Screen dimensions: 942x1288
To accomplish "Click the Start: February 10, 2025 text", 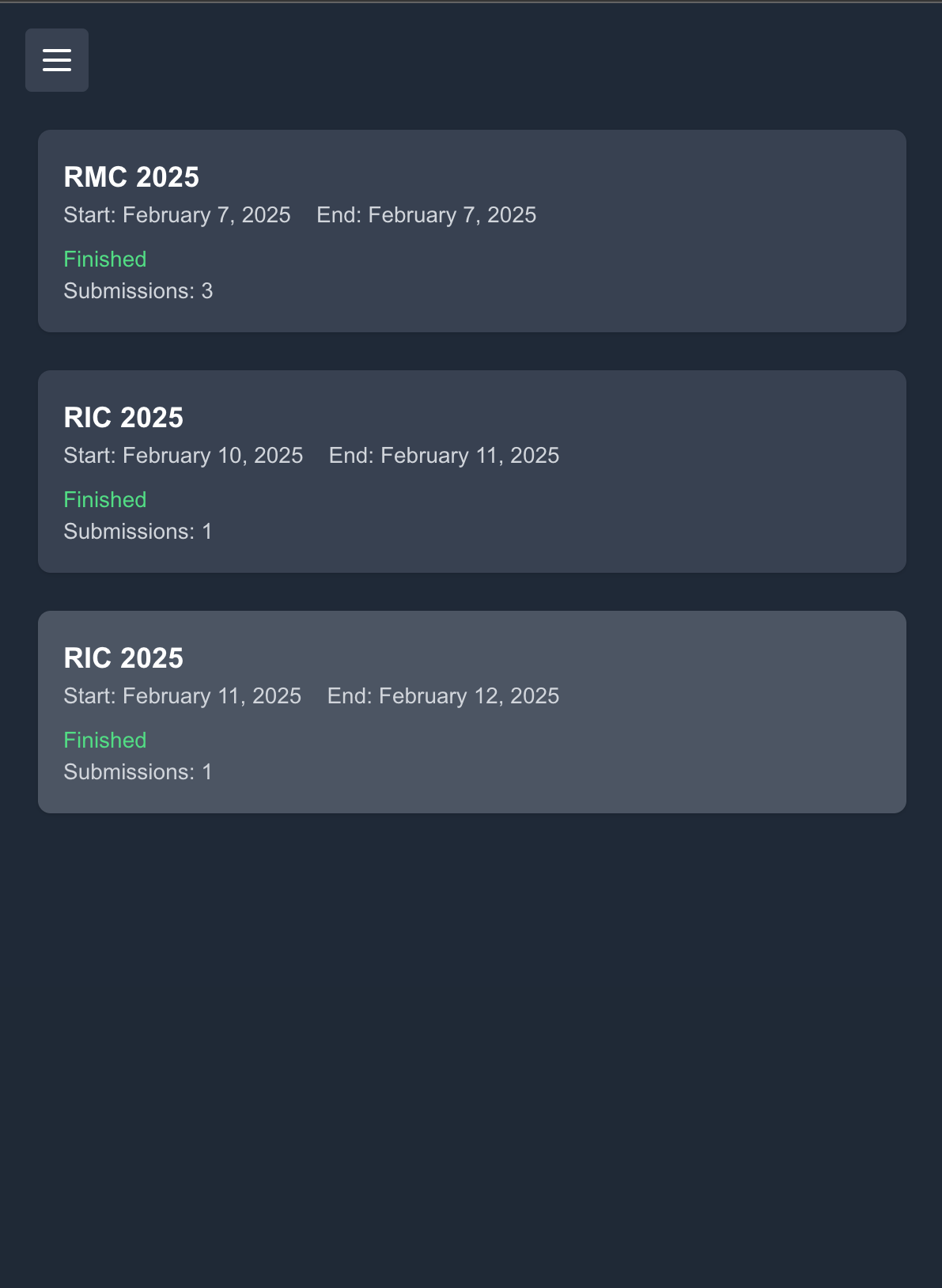I will click(x=183, y=456).
